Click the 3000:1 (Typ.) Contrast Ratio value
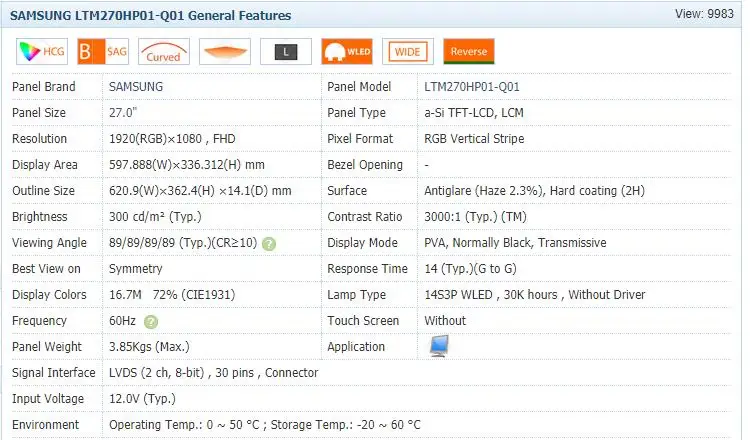750x440 pixels. pyautogui.click(x=475, y=216)
